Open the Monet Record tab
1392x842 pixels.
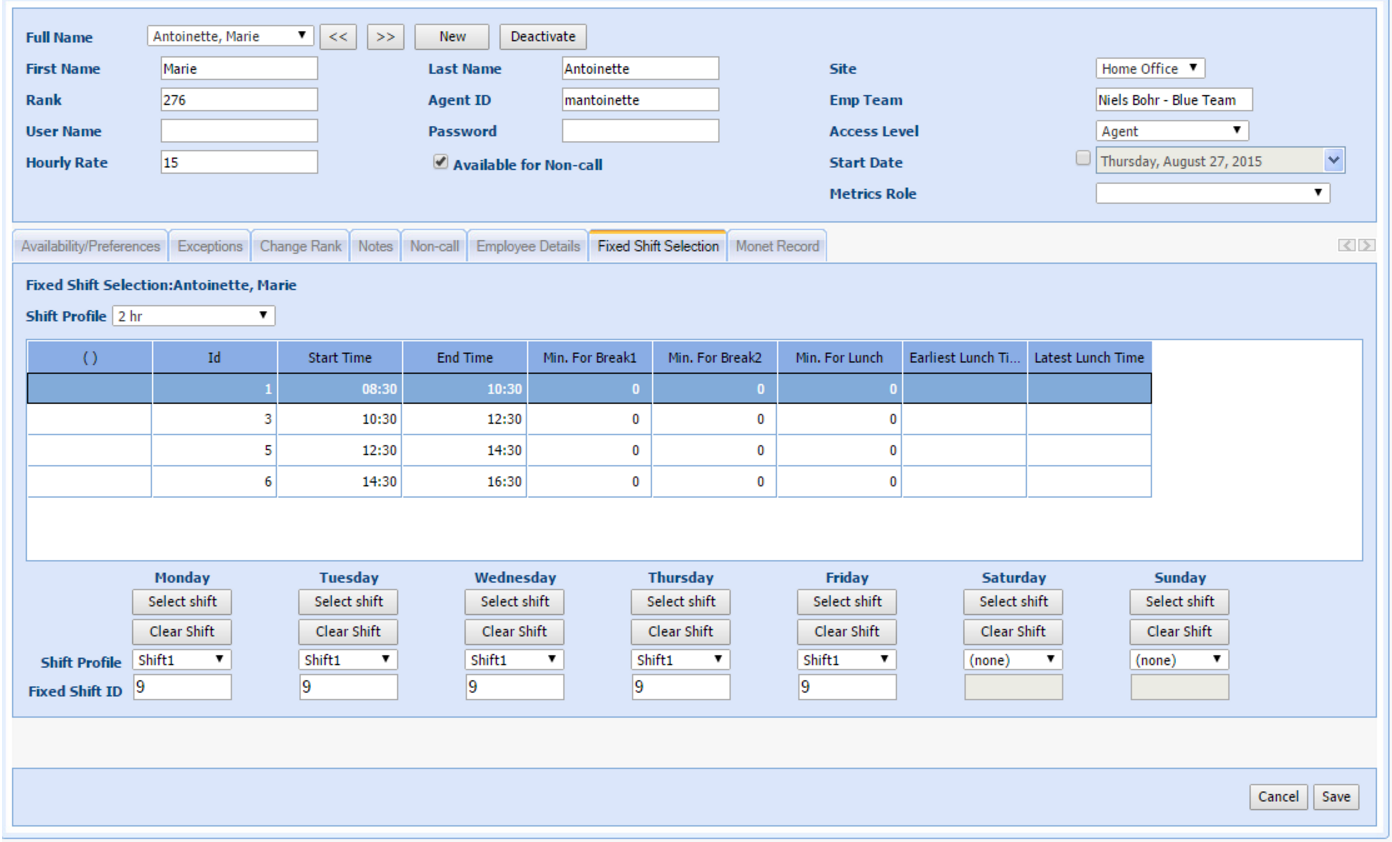777,246
